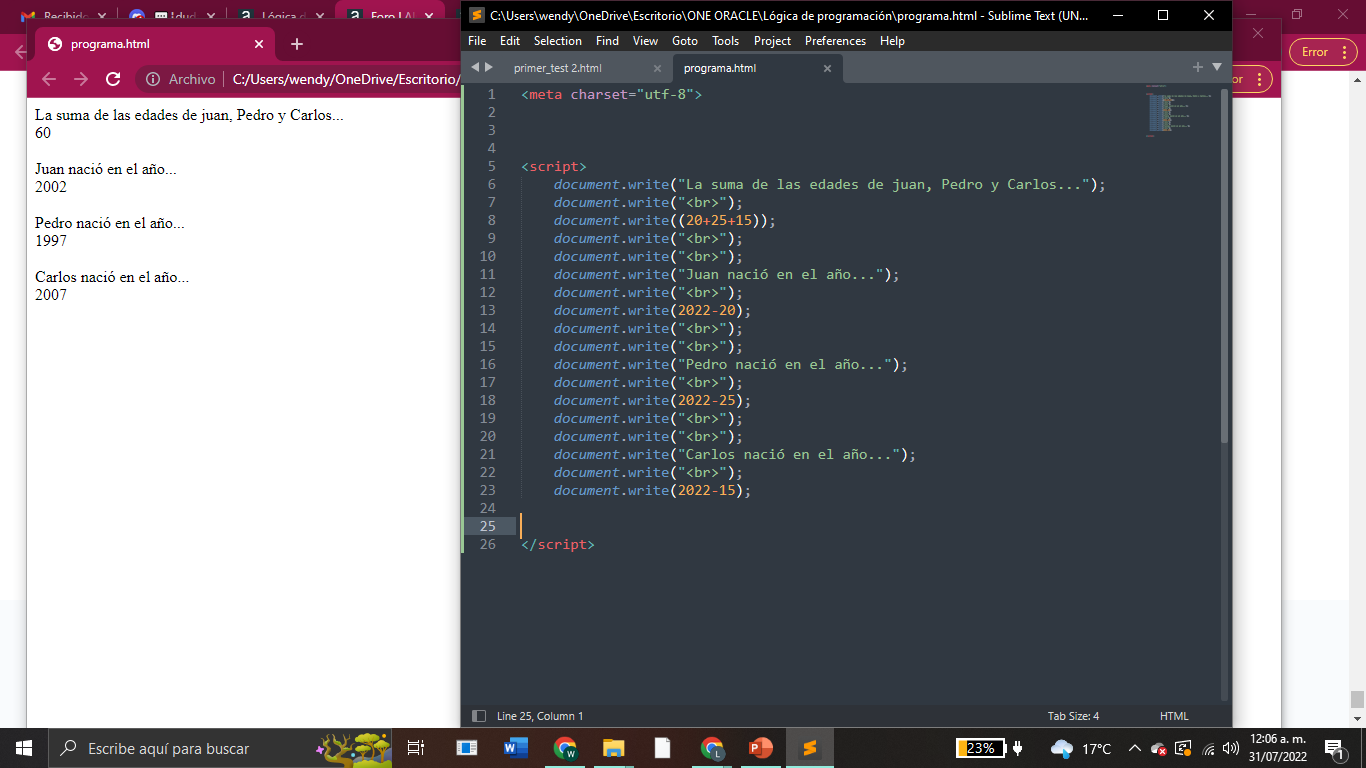Click the site info icon beside Archivo
1366x768 pixels.
(153, 79)
